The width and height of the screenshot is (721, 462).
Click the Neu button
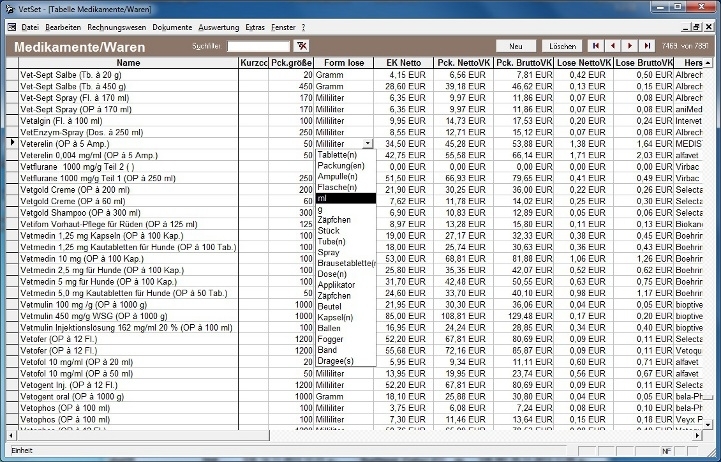click(x=516, y=46)
